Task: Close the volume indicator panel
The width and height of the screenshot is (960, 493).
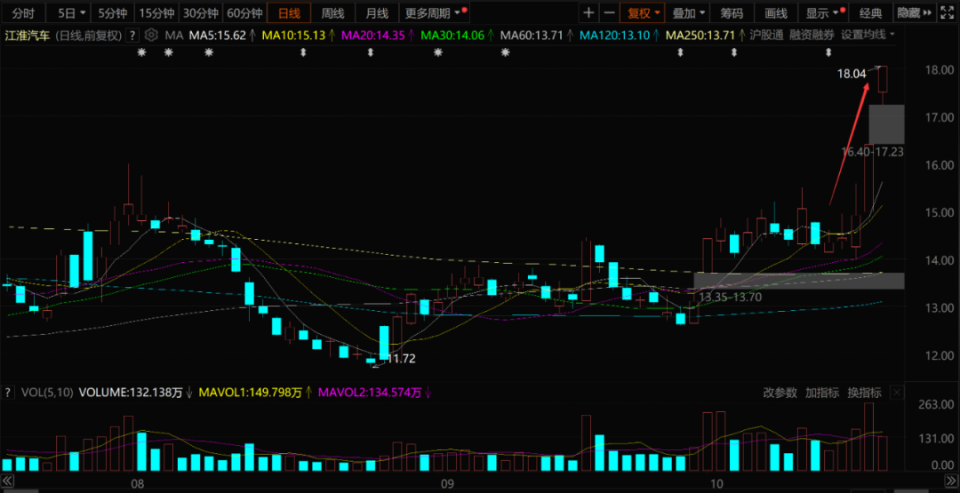Action: pyautogui.click(x=897, y=393)
